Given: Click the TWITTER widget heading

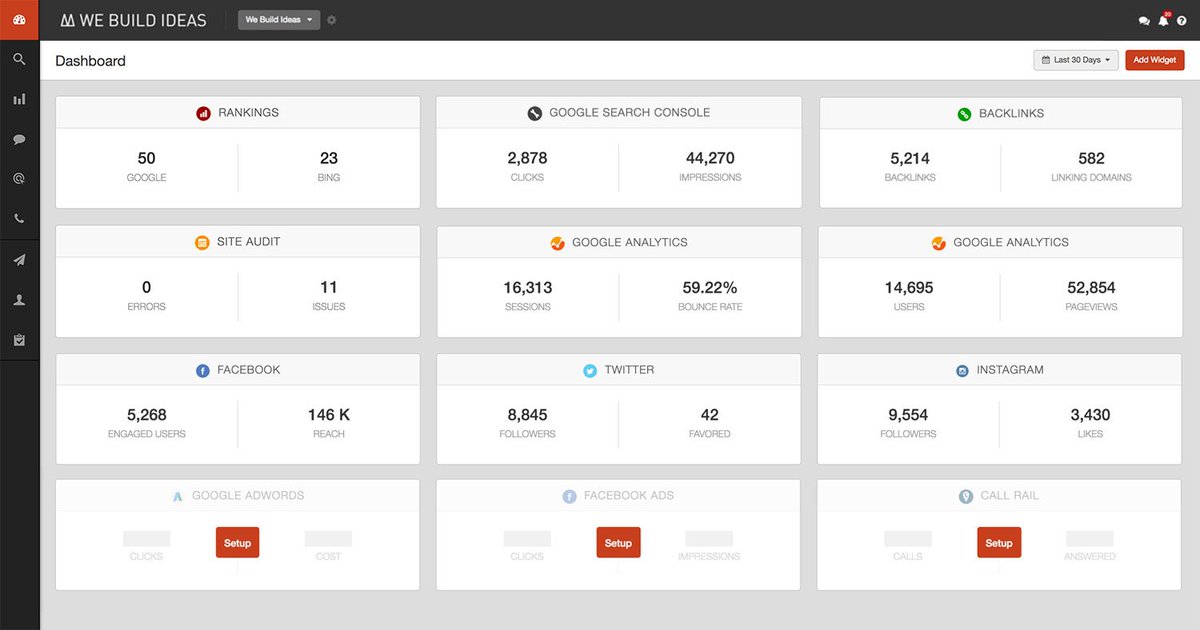Looking at the screenshot, I should (629, 370).
